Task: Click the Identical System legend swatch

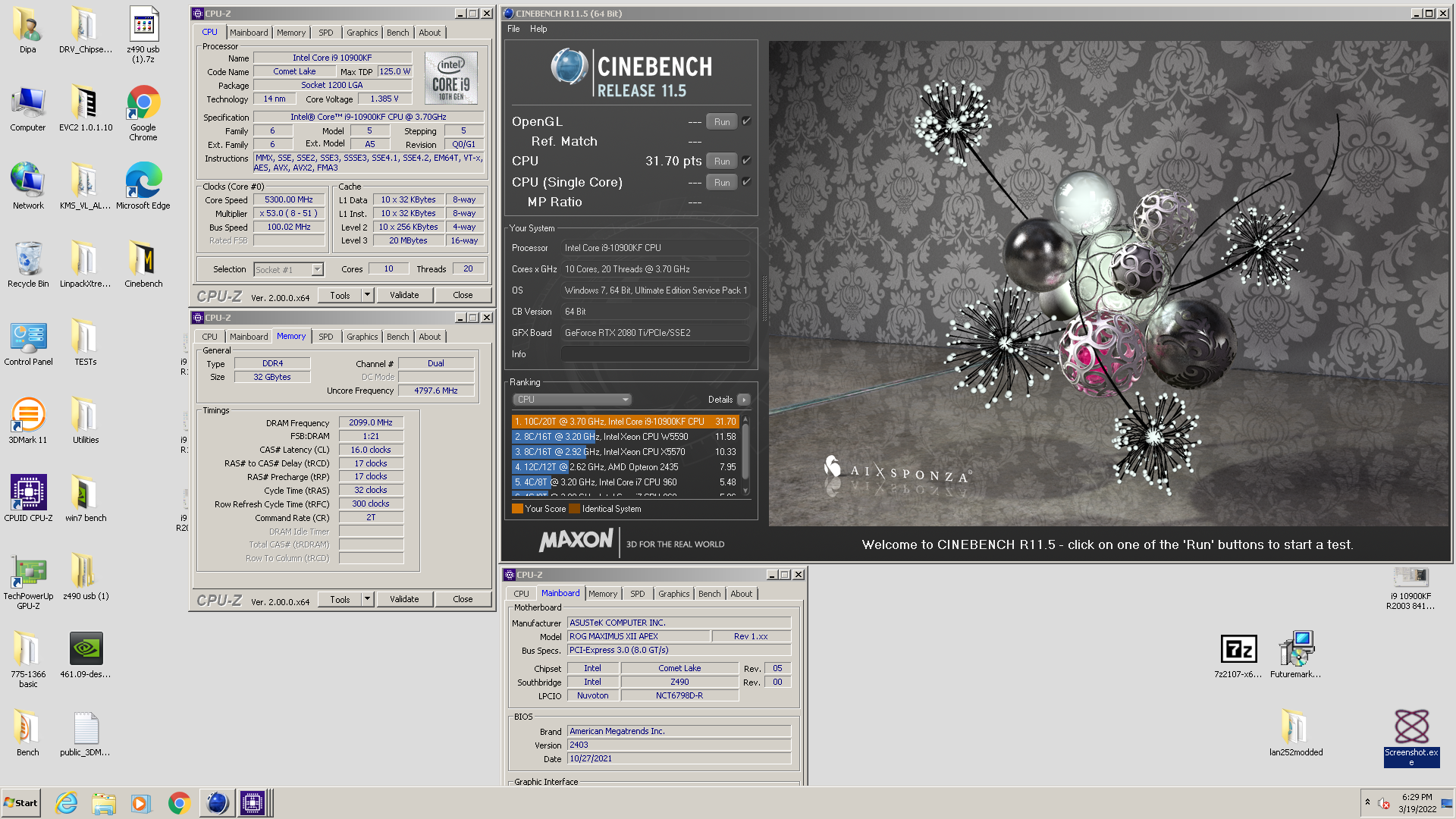Action: 574,509
